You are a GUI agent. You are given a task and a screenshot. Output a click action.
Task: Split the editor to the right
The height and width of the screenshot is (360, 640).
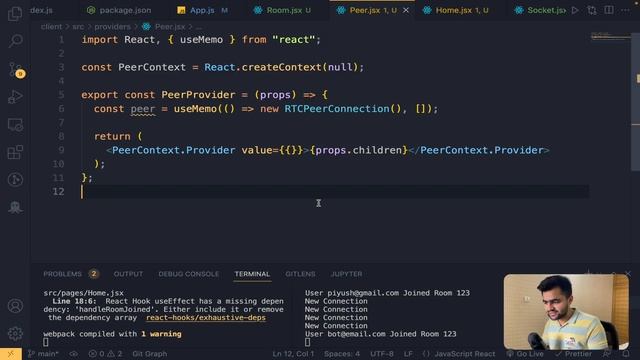[x=609, y=10]
